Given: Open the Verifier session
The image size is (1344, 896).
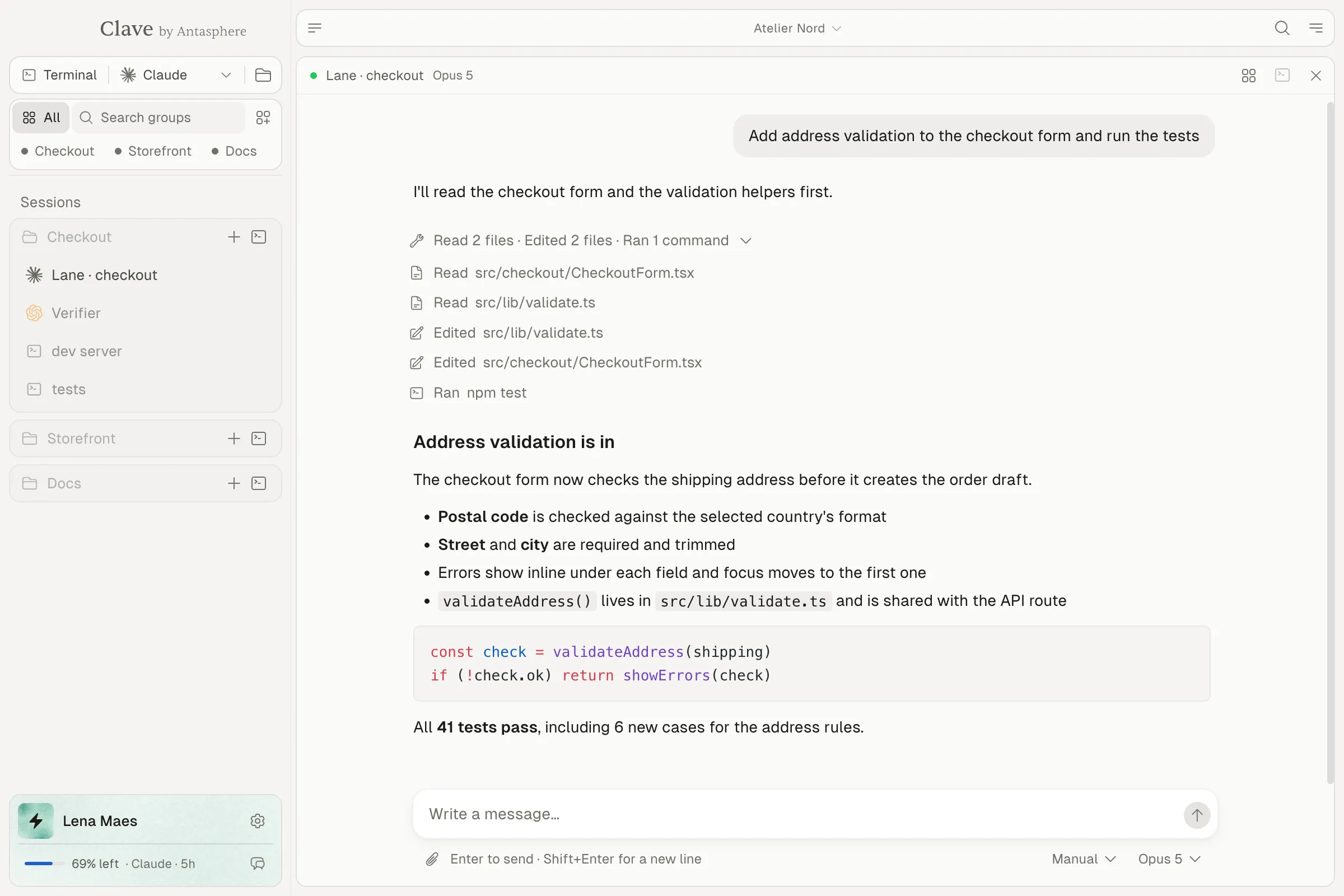Looking at the screenshot, I should click(145, 313).
